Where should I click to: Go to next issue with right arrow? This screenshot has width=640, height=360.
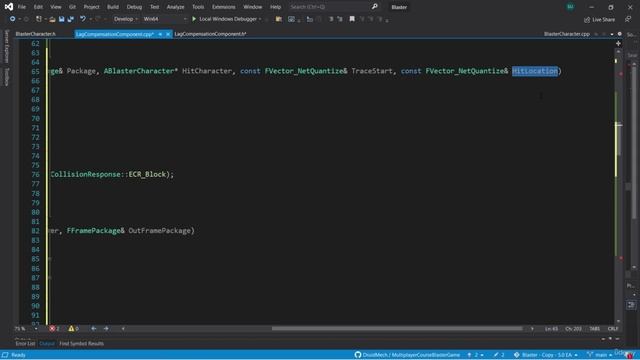(x=106, y=328)
